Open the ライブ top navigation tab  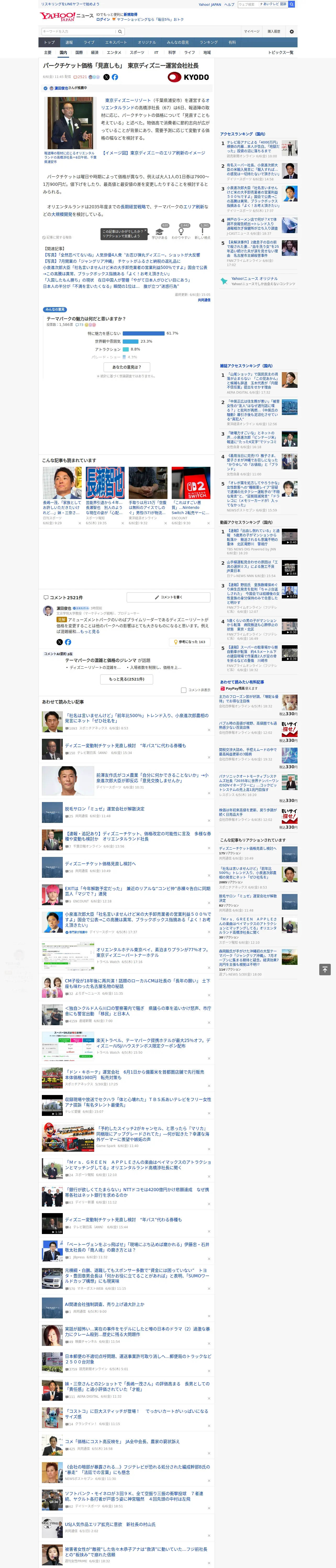pyautogui.click(x=89, y=43)
